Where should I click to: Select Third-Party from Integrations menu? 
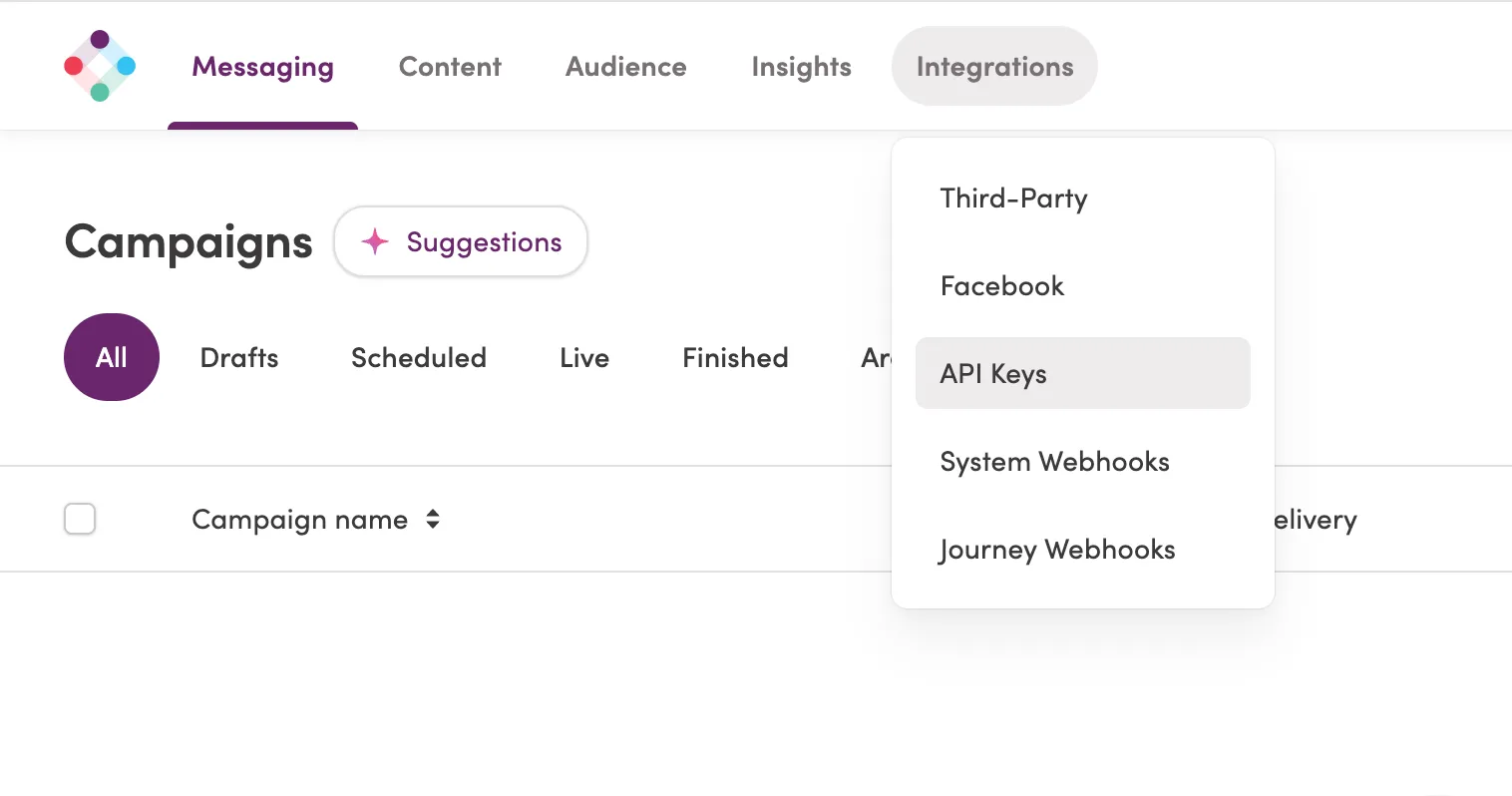[x=1013, y=199]
